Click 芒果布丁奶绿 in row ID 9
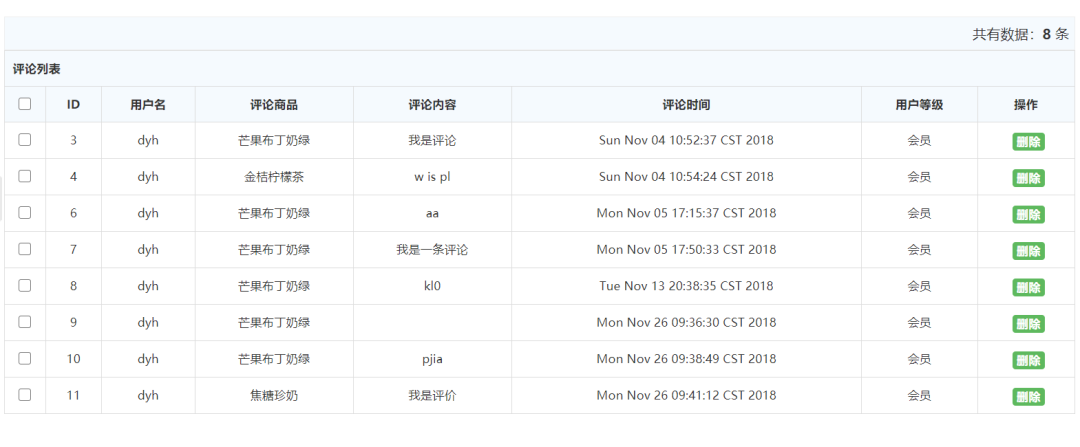 coord(274,322)
